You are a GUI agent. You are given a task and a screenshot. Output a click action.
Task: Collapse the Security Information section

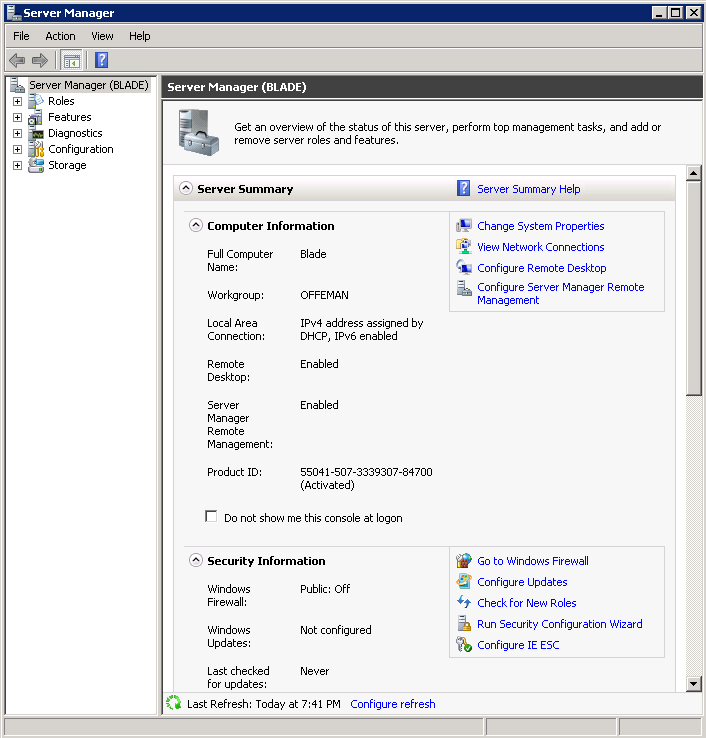[x=196, y=560]
